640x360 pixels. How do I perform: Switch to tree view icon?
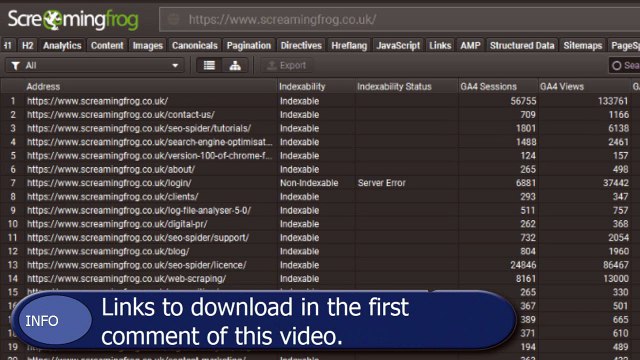[x=235, y=65]
